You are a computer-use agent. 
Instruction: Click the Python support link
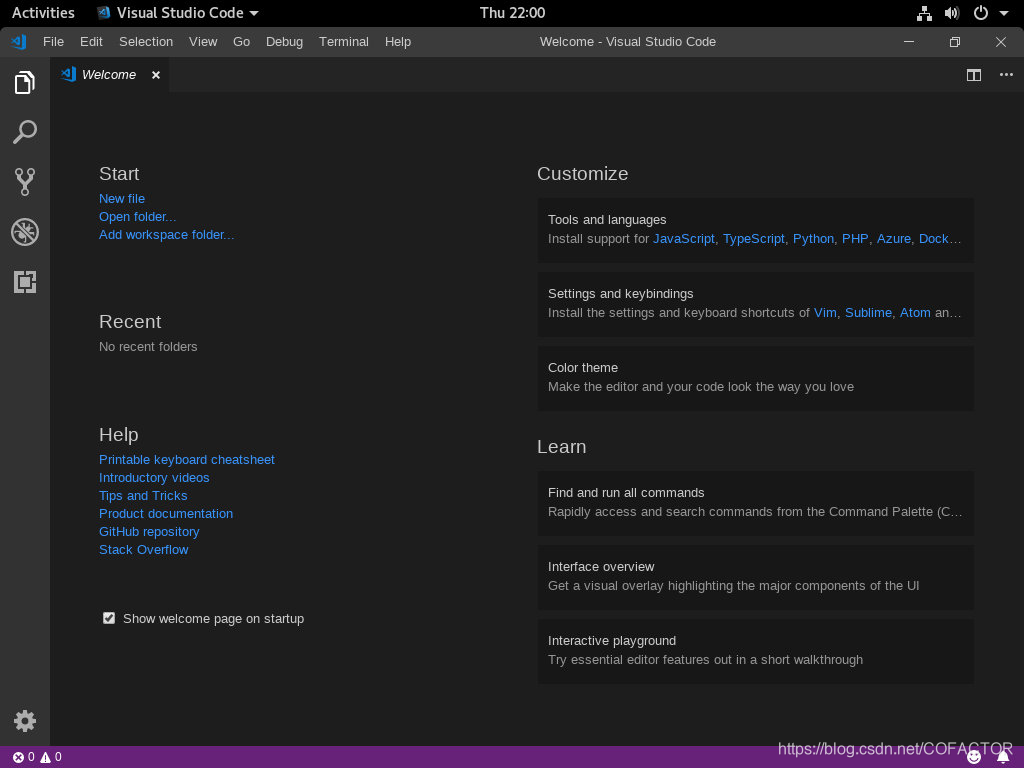click(x=813, y=239)
